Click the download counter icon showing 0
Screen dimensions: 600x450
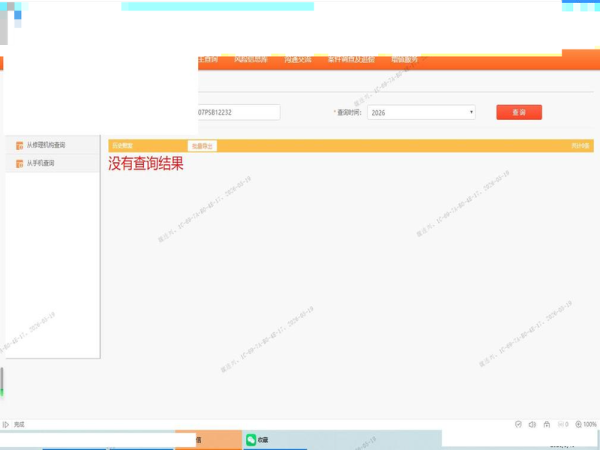coord(563,424)
